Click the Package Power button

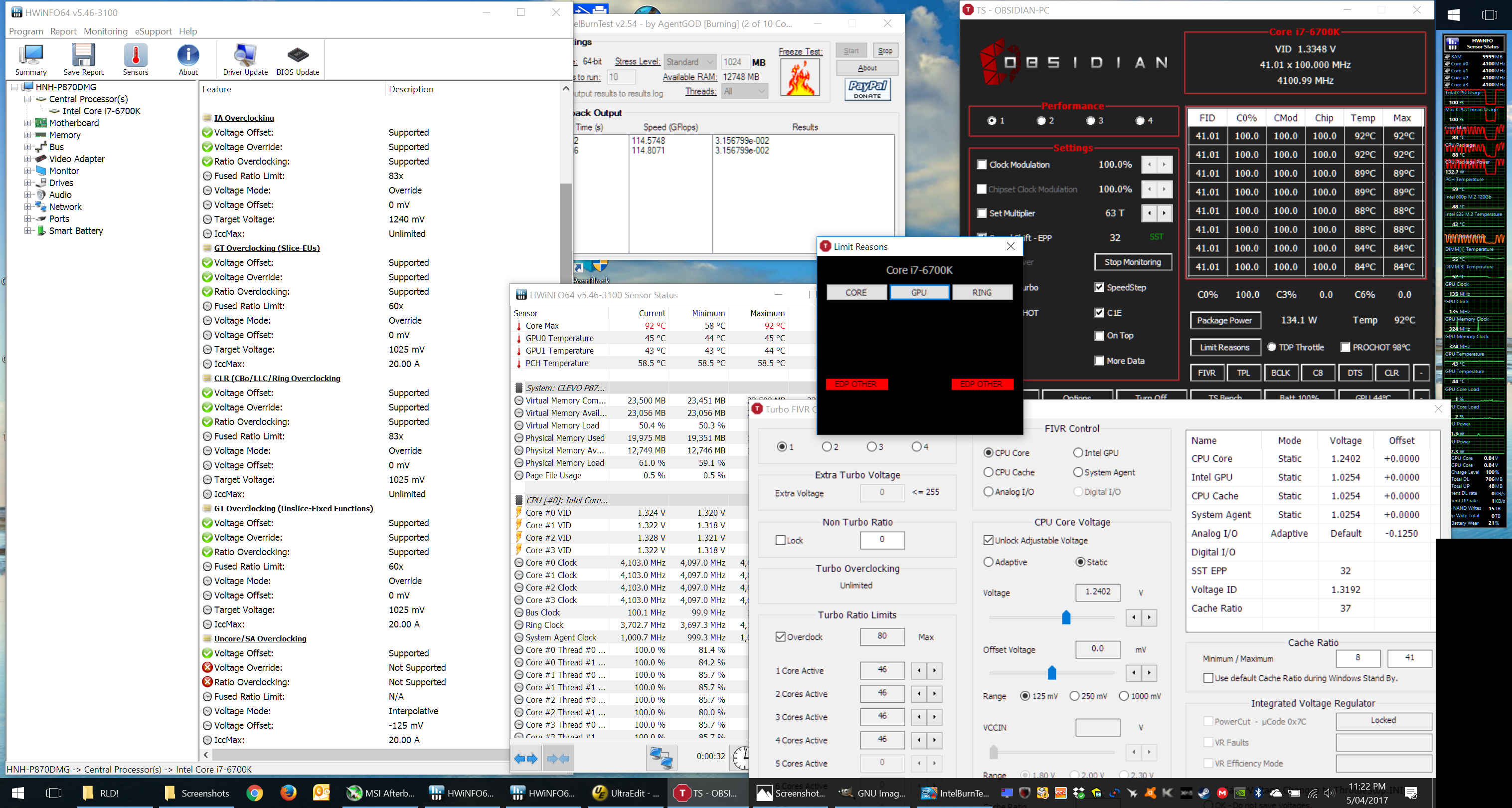tap(1224, 320)
